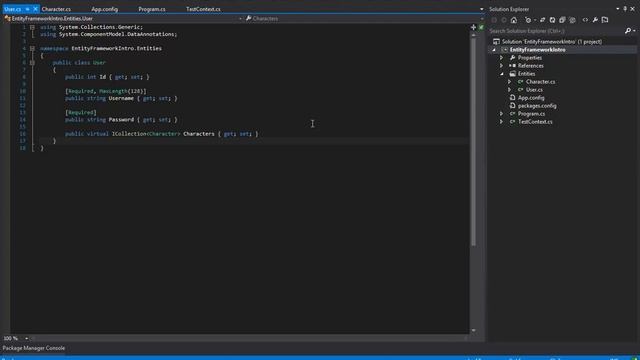Open the tab list overflow dropdown
Screen dimensions: 640x360
click(x=482, y=9)
